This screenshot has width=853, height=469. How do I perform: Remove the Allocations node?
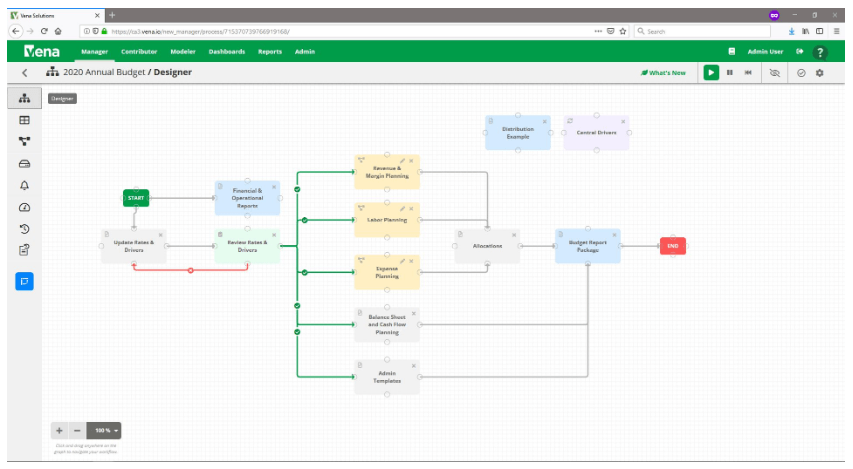point(514,234)
